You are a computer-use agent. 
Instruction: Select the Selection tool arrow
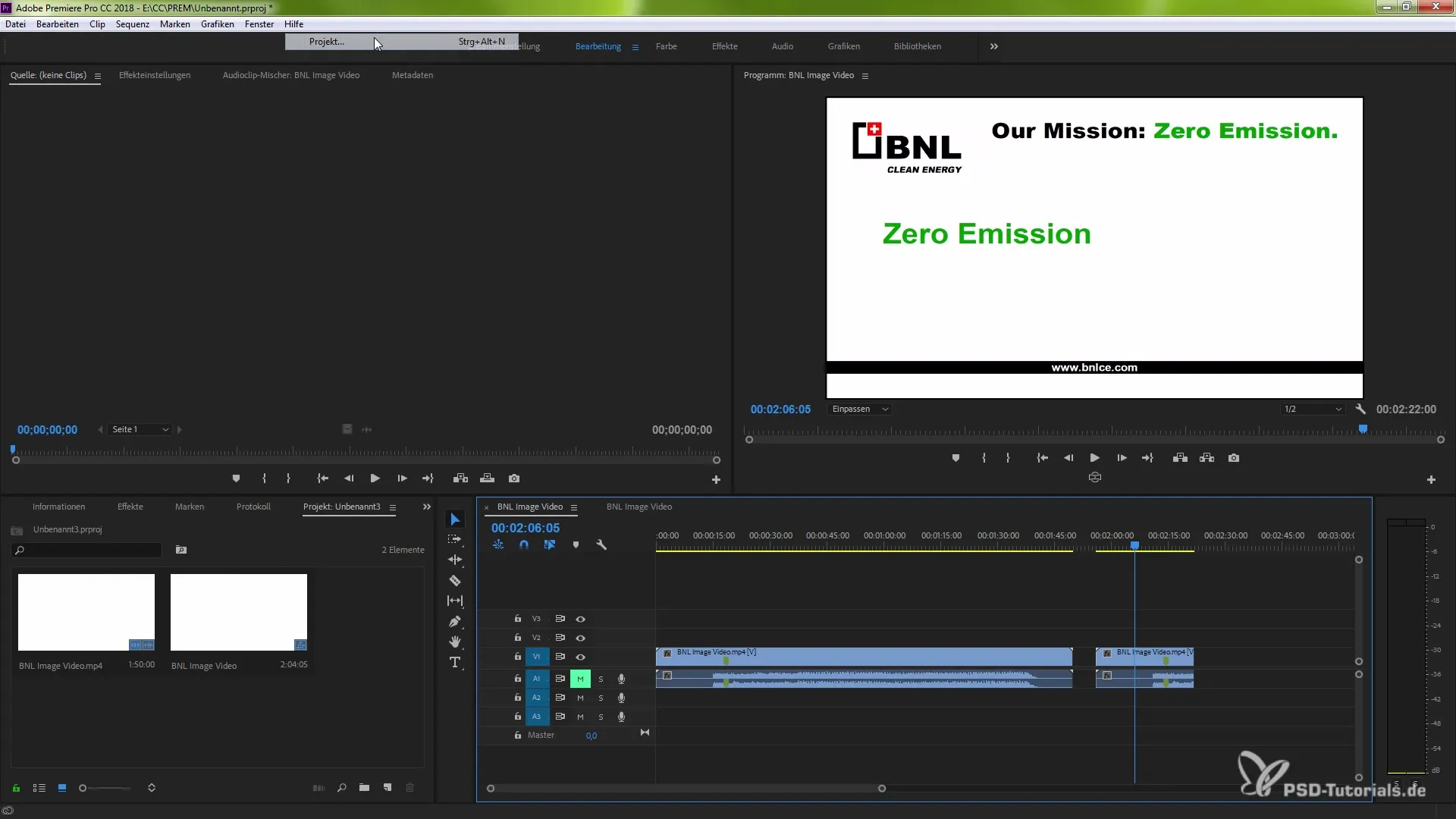click(455, 519)
